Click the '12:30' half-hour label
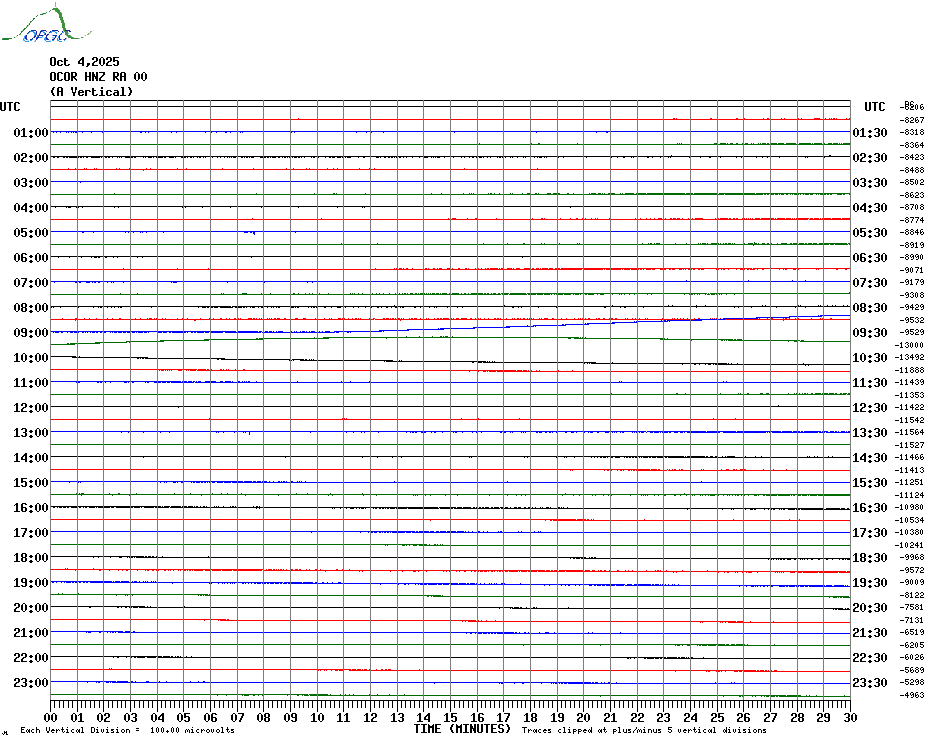930x744 pixels. click(870, 408)
